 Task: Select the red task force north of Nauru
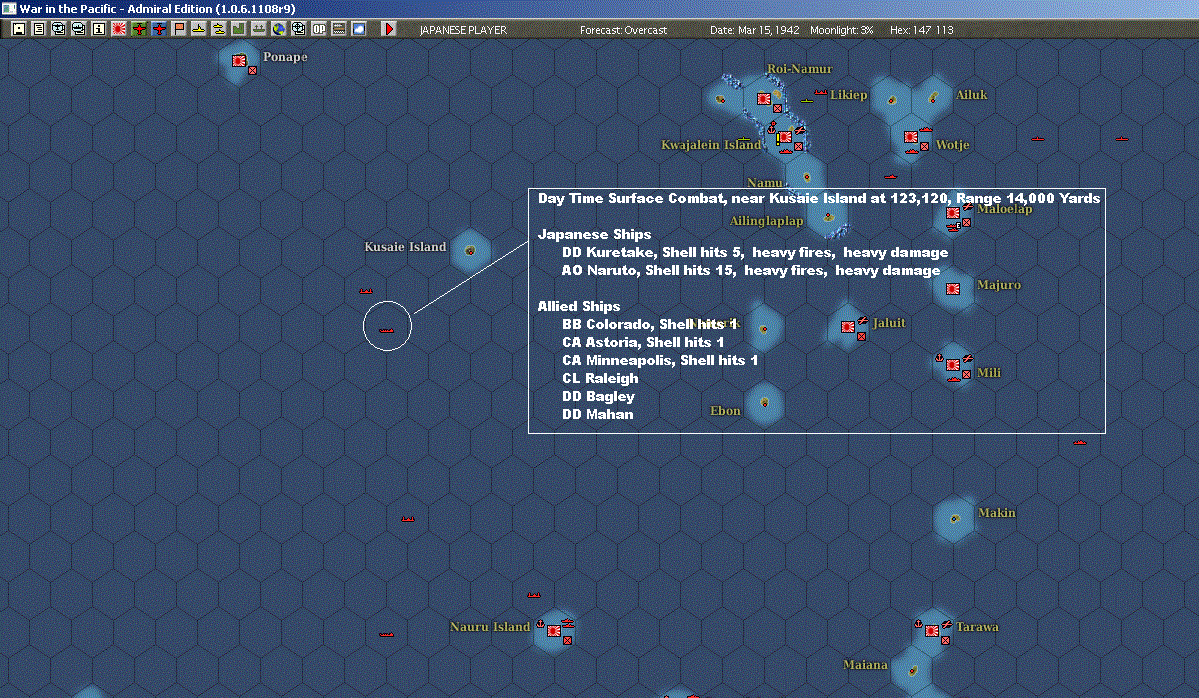click(534, 595)
